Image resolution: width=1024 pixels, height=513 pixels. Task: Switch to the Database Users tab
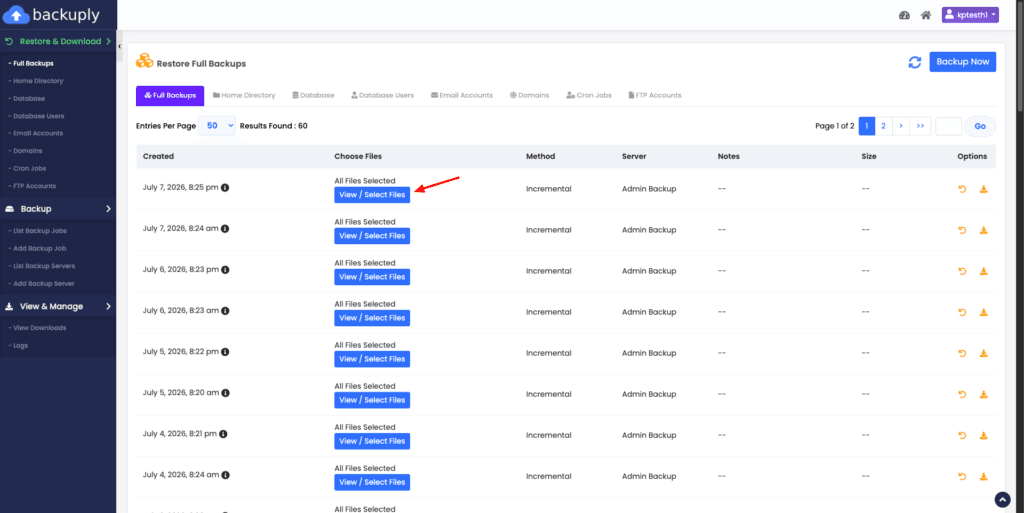point(383,95)
